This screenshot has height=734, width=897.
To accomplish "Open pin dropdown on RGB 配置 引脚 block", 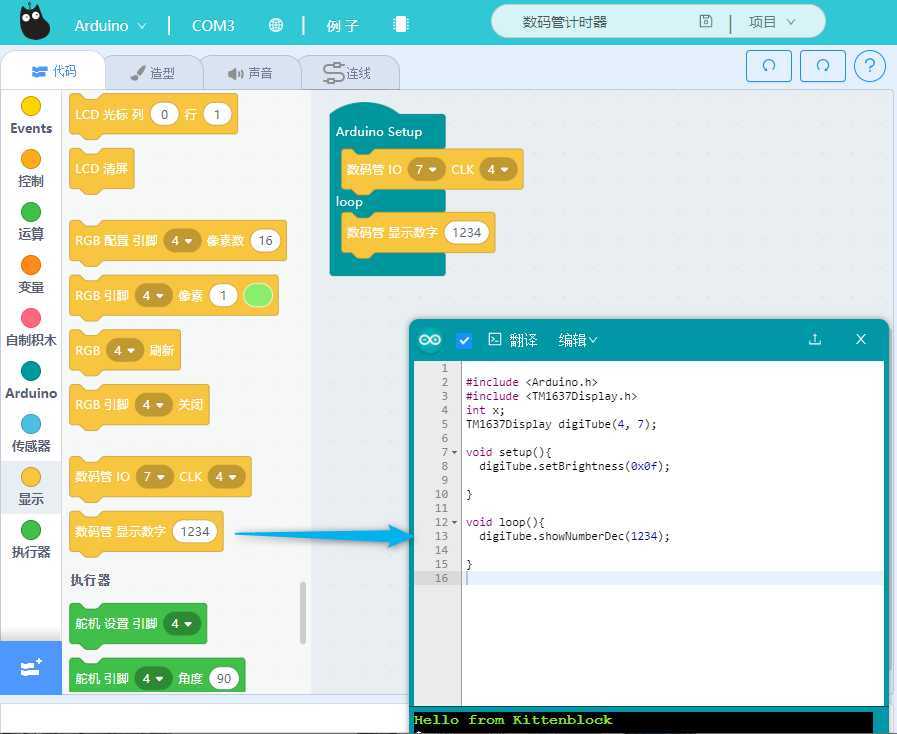I will (x=182, y=241).
